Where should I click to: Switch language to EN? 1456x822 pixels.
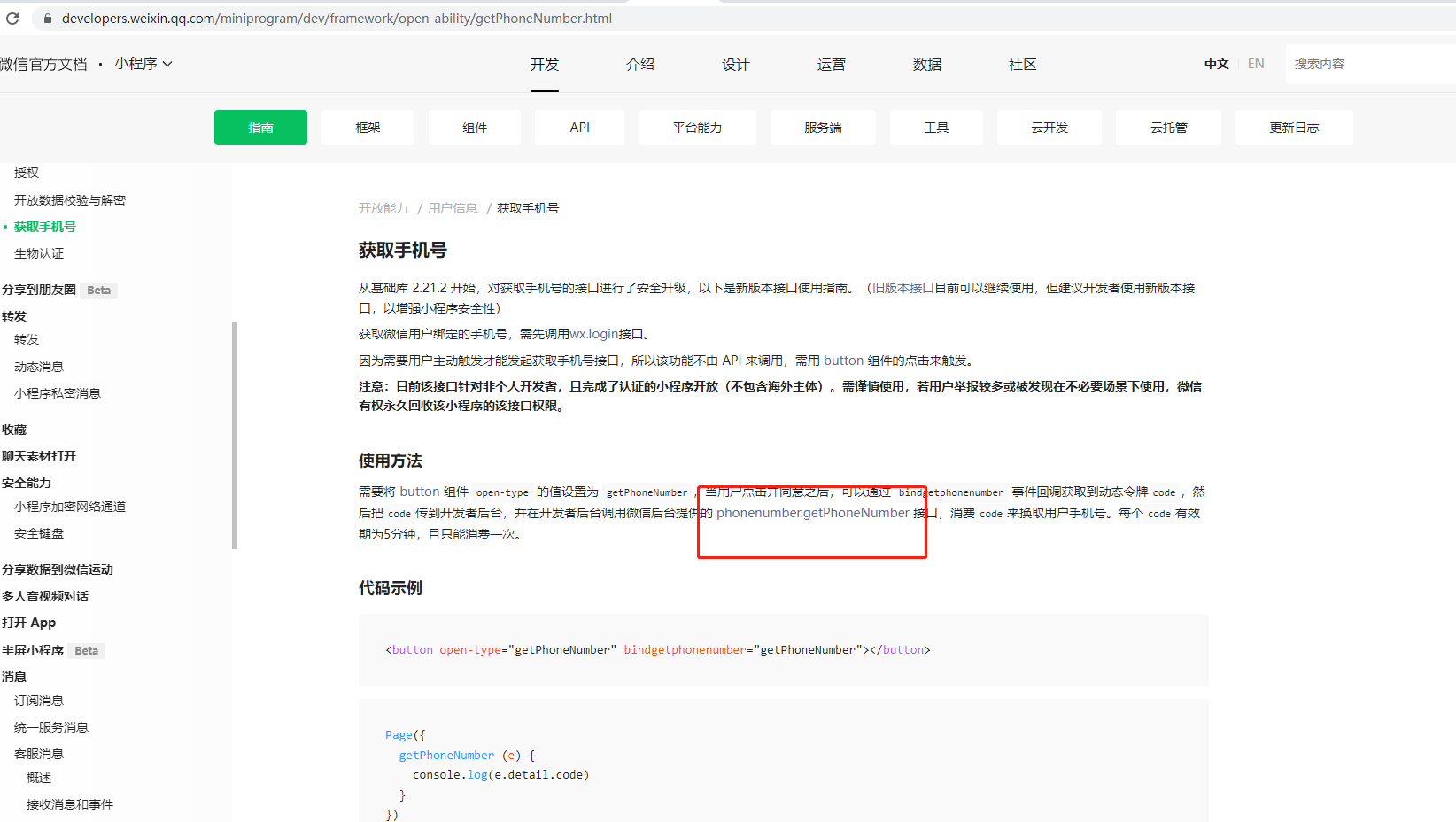coord(1256,64)
